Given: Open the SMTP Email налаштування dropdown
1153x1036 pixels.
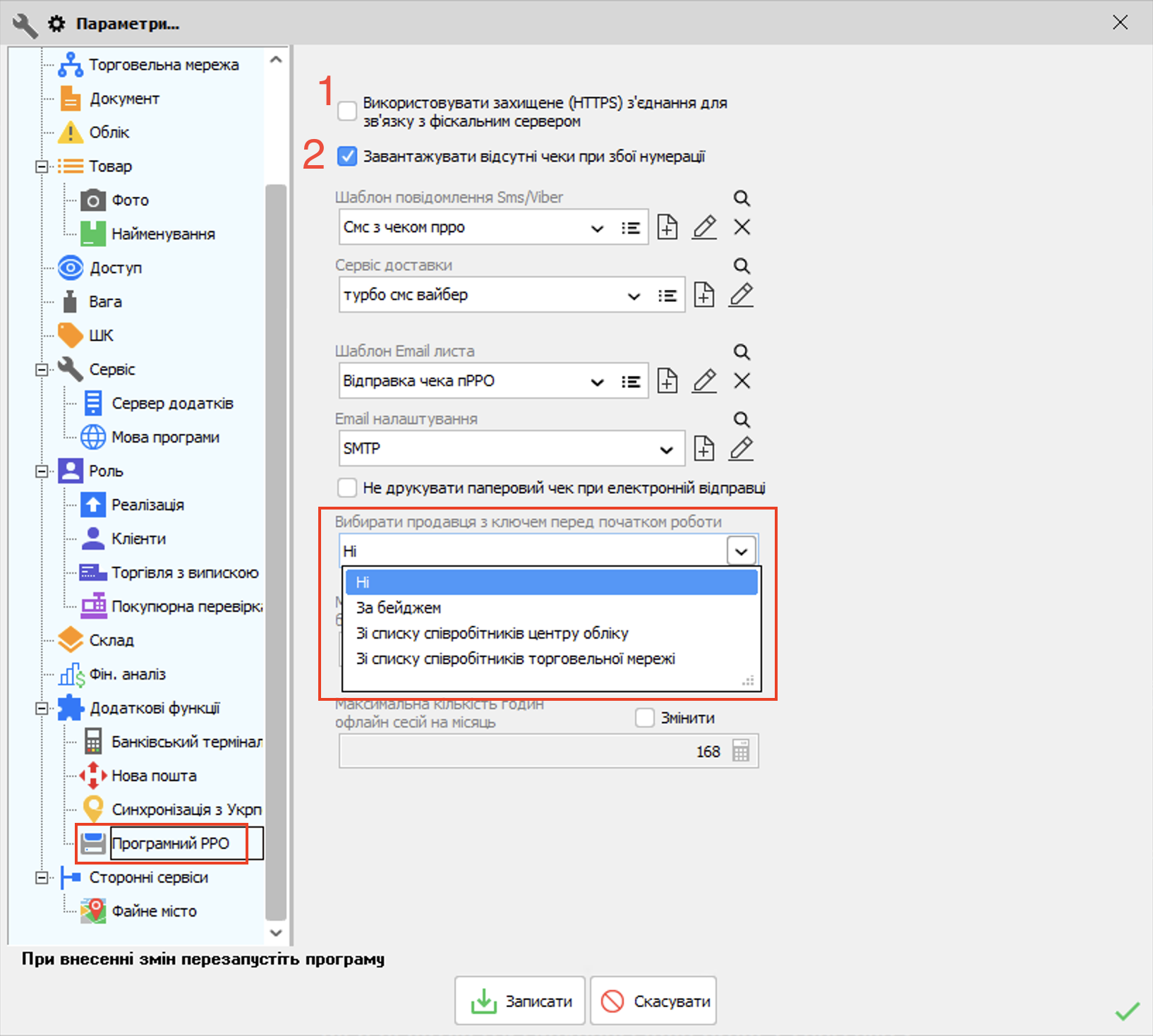Looking at the screenshot, I should [665, 450].
